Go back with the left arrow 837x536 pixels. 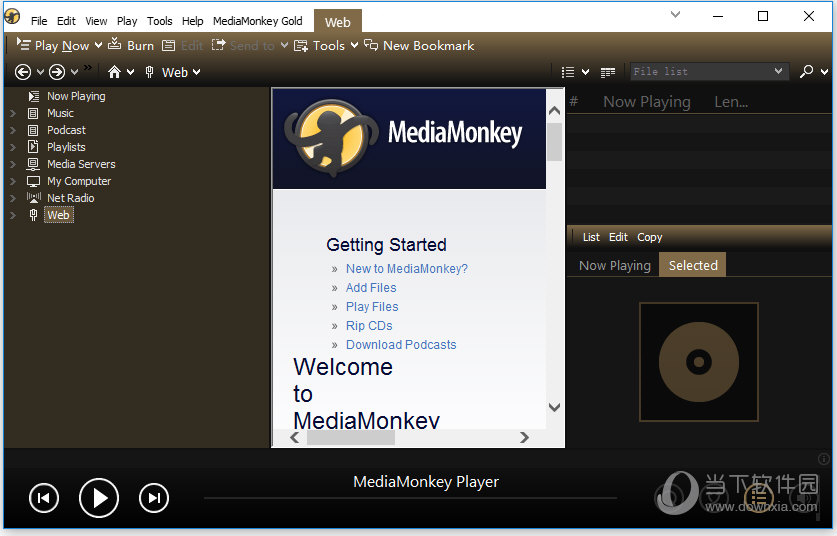[22, 72]
